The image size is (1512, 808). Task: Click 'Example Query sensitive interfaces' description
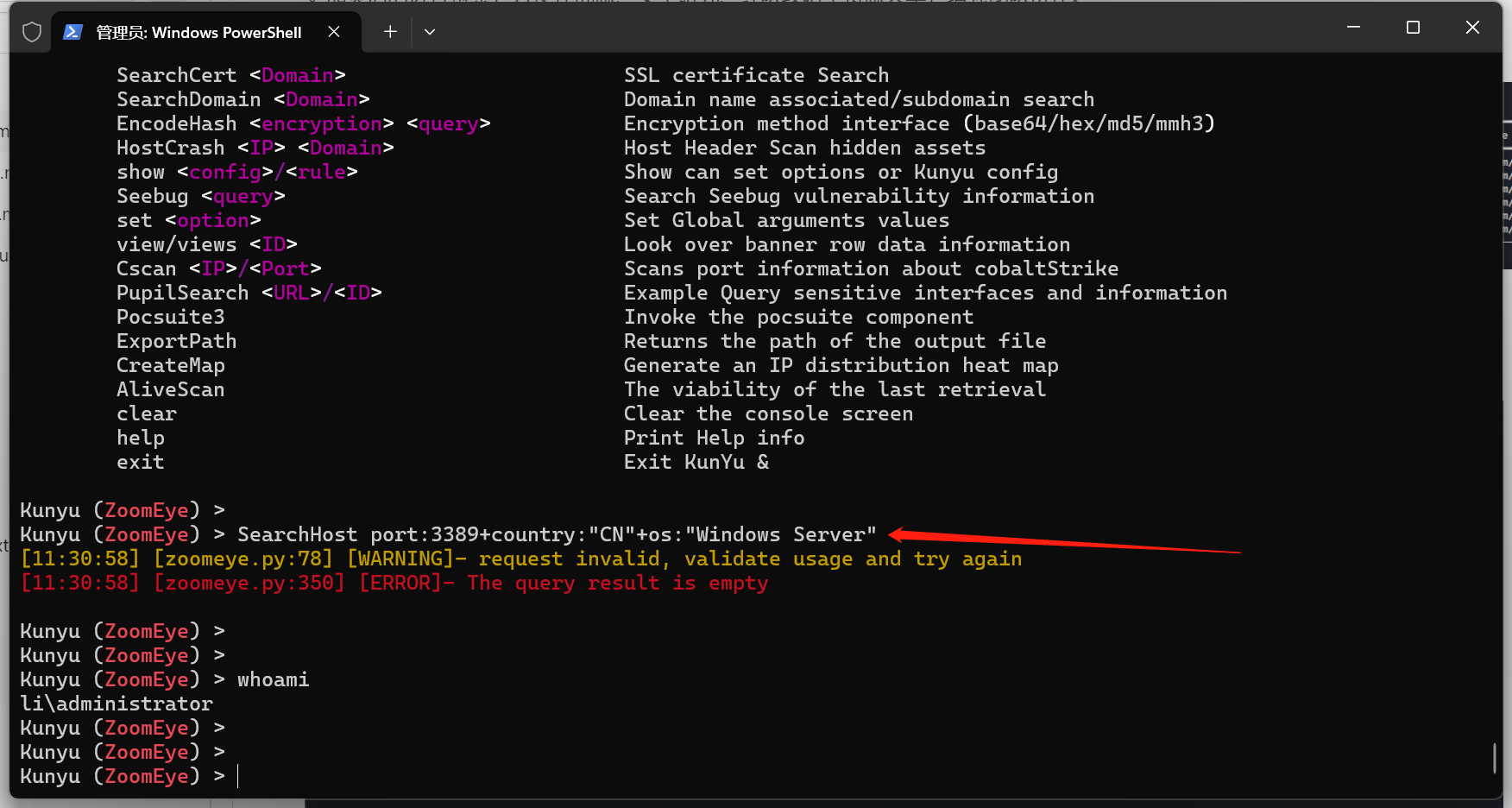[925, 293]
